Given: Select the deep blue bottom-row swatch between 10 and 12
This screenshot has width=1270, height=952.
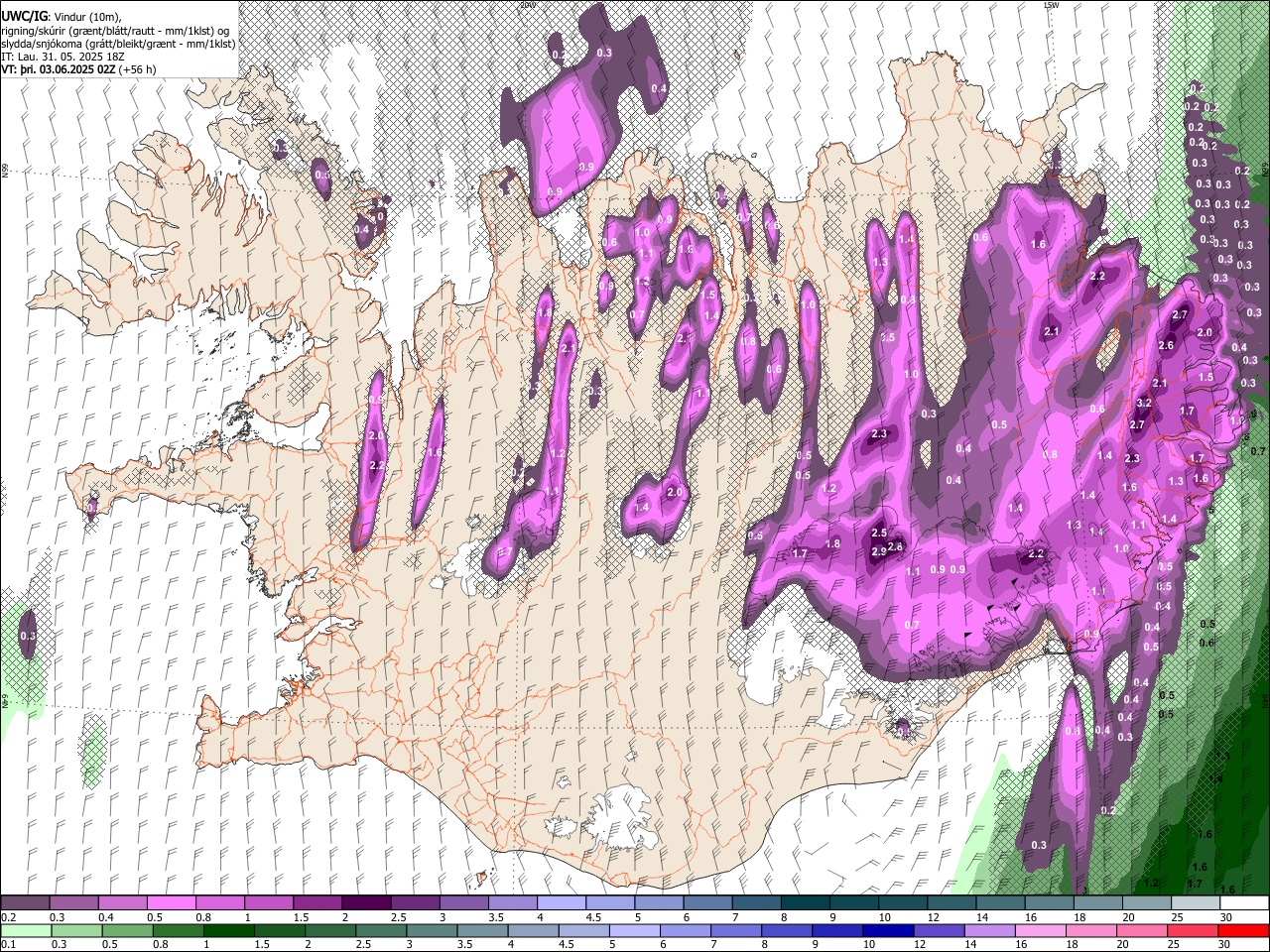Looking at the screenshot, I should point(889,930).
